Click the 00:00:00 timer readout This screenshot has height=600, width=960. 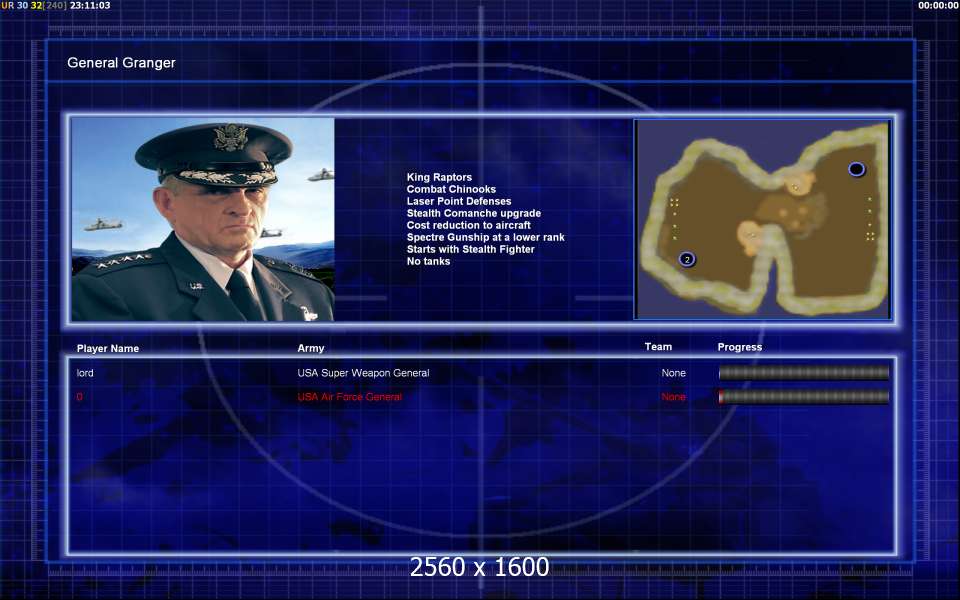pos(938,6)
